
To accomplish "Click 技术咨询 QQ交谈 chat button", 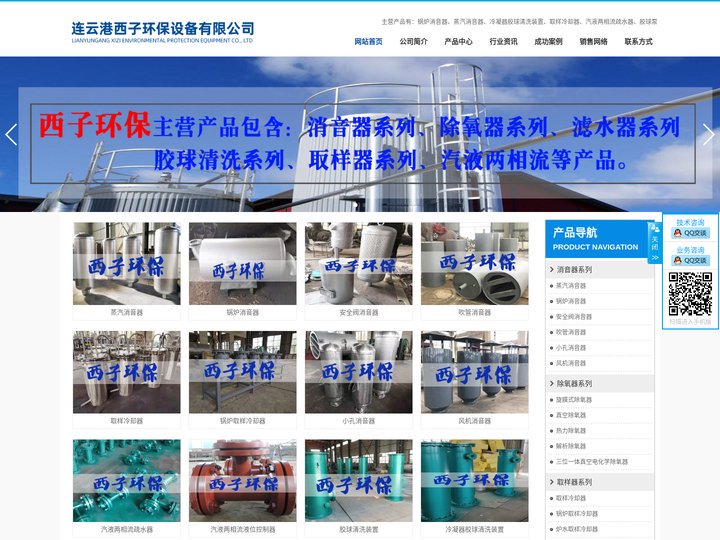I will pyautogui.click(x=690, y=233).
